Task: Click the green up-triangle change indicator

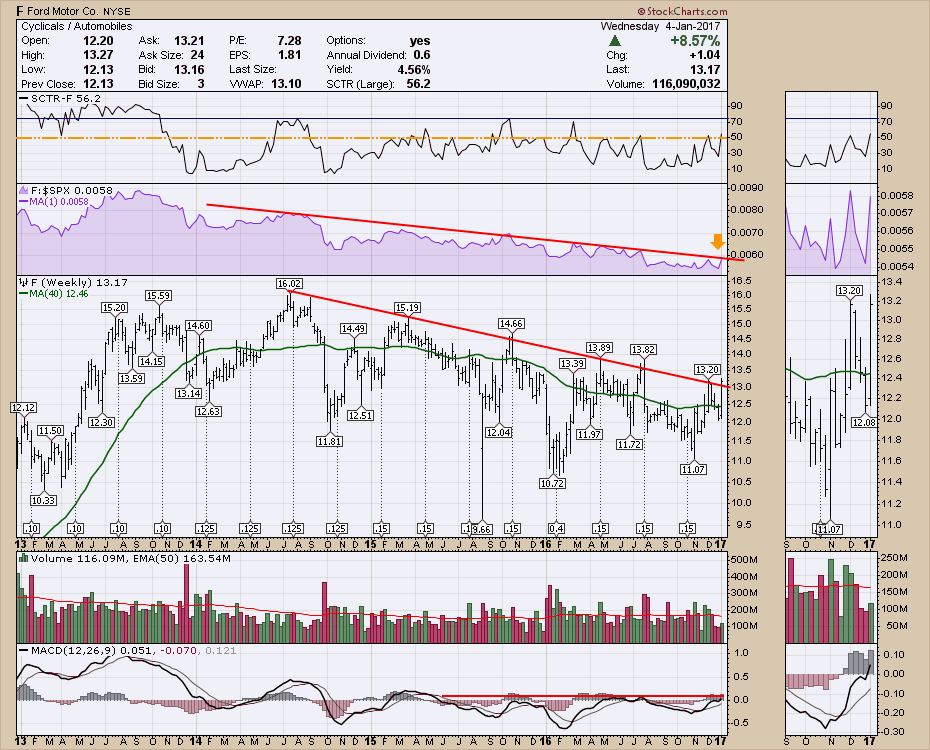Action: 615,41
